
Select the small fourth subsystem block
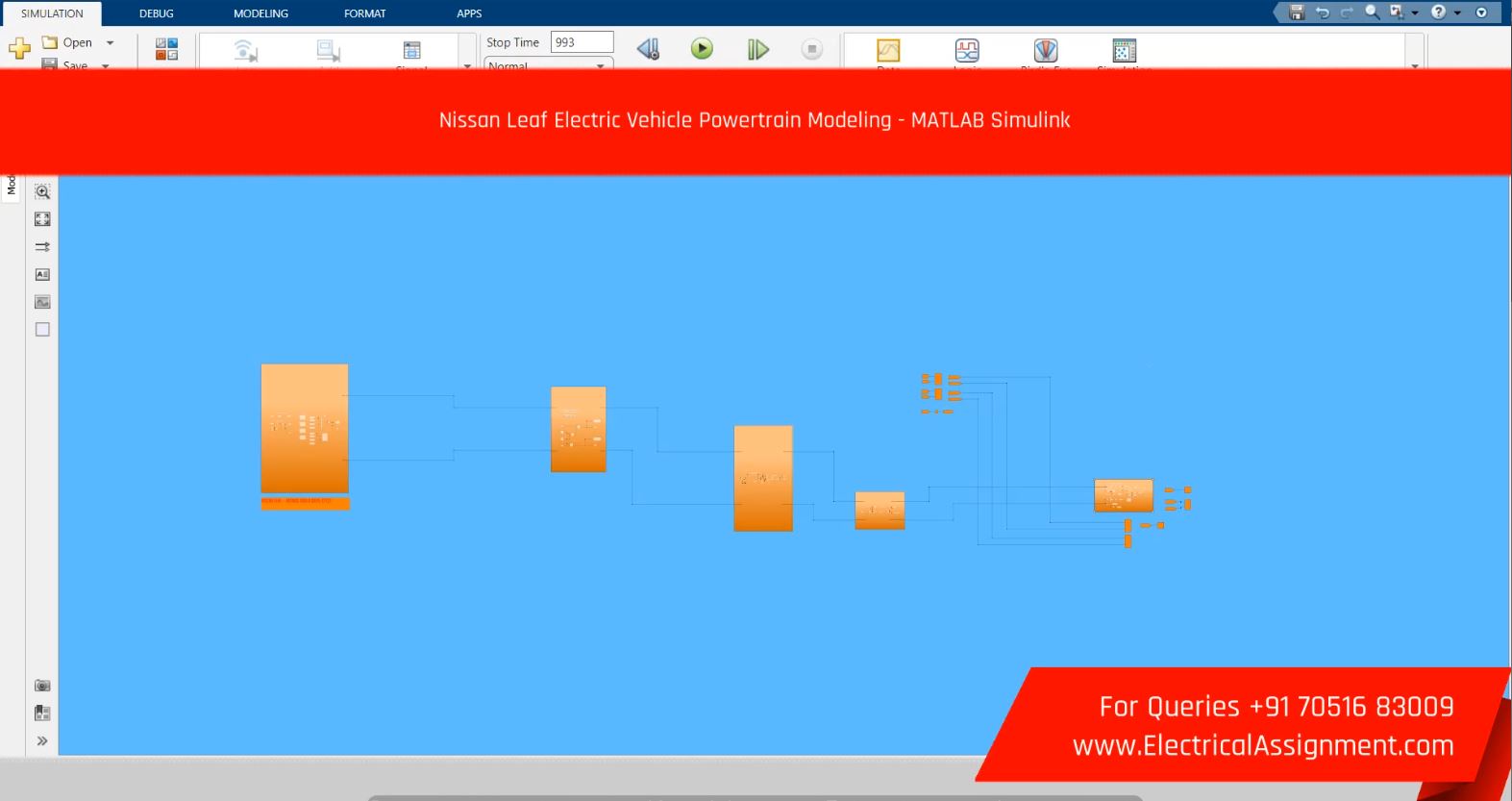[x=880, y=510]
